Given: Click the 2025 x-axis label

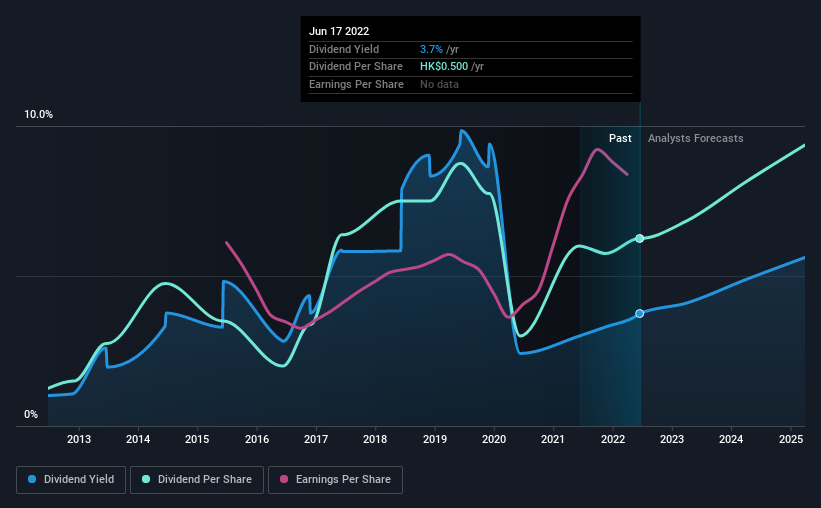Looking at the screenshot, I should [791, 439].
